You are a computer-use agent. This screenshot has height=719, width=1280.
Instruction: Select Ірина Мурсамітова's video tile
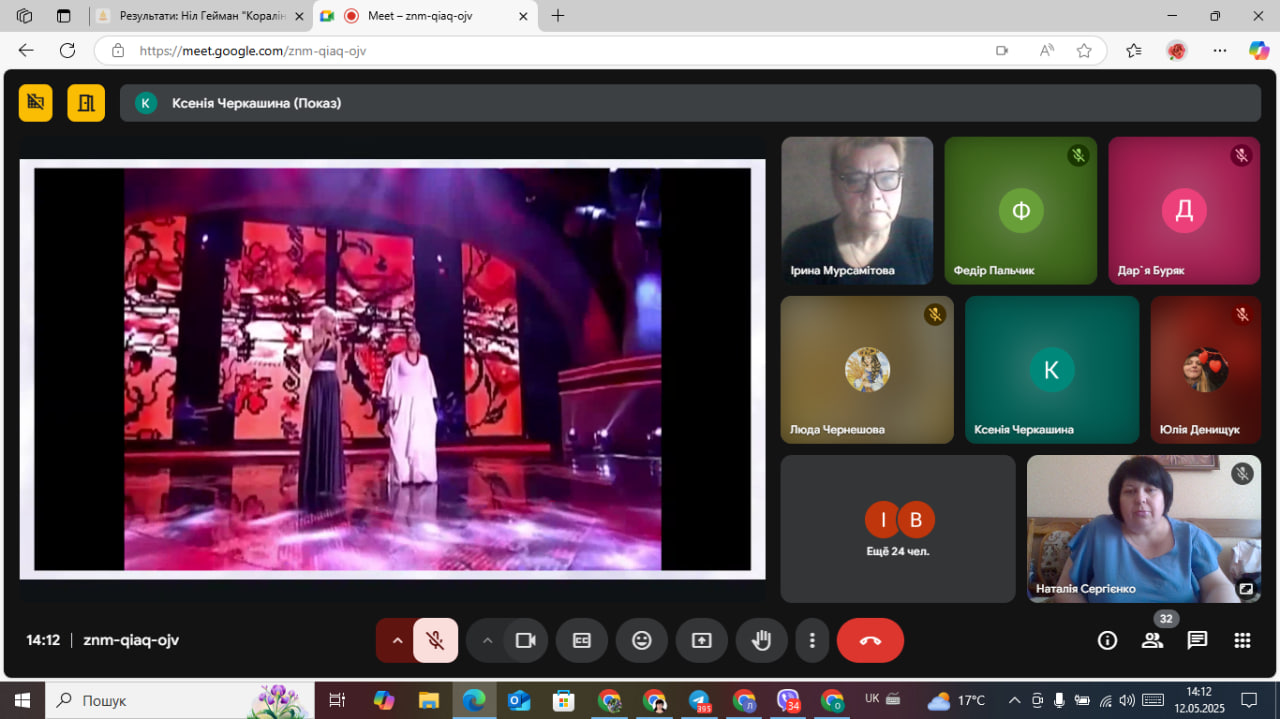tap(857, 210)
